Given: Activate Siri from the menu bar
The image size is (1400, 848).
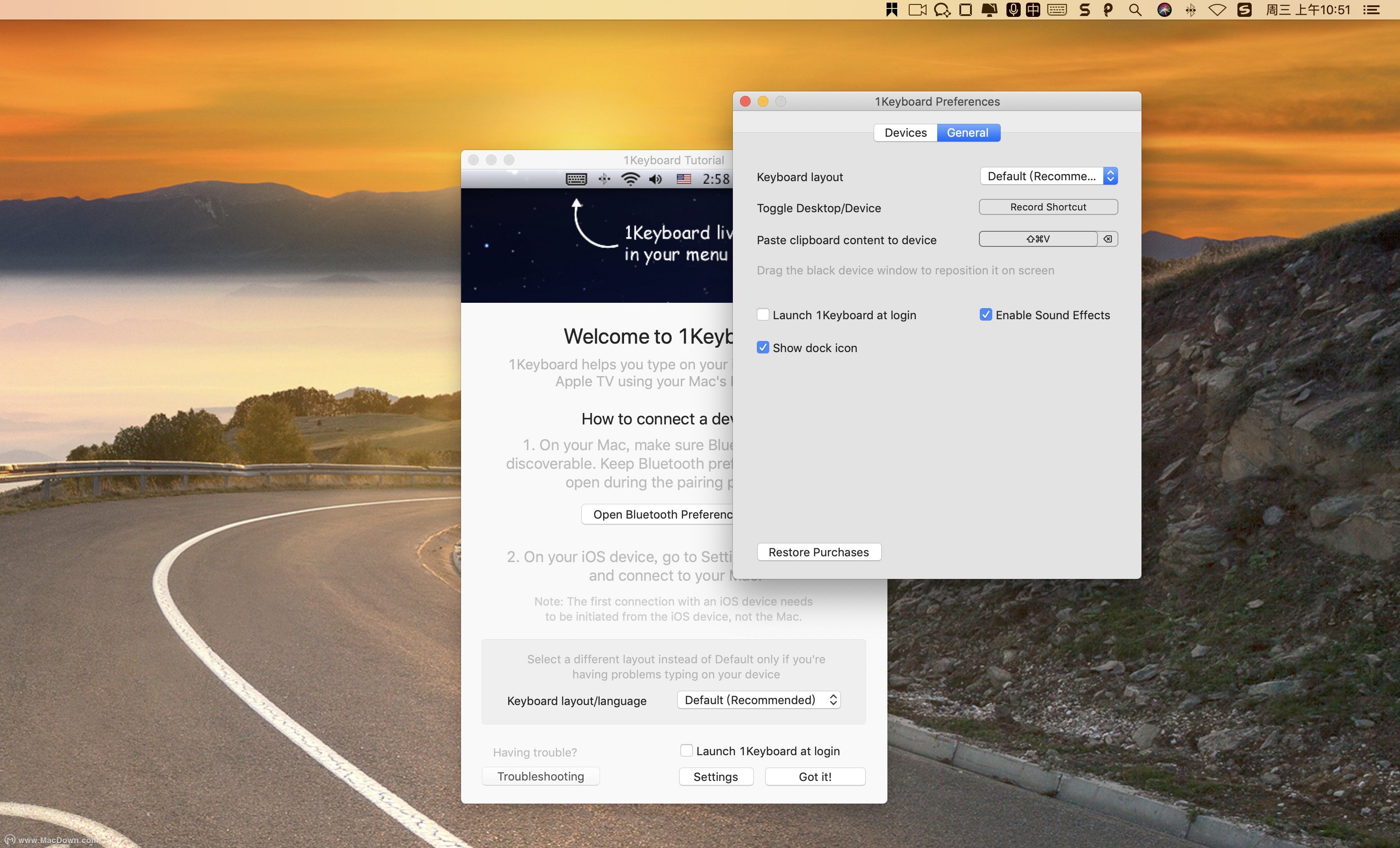Looking at the screenshot, I should pos(1164,10).
